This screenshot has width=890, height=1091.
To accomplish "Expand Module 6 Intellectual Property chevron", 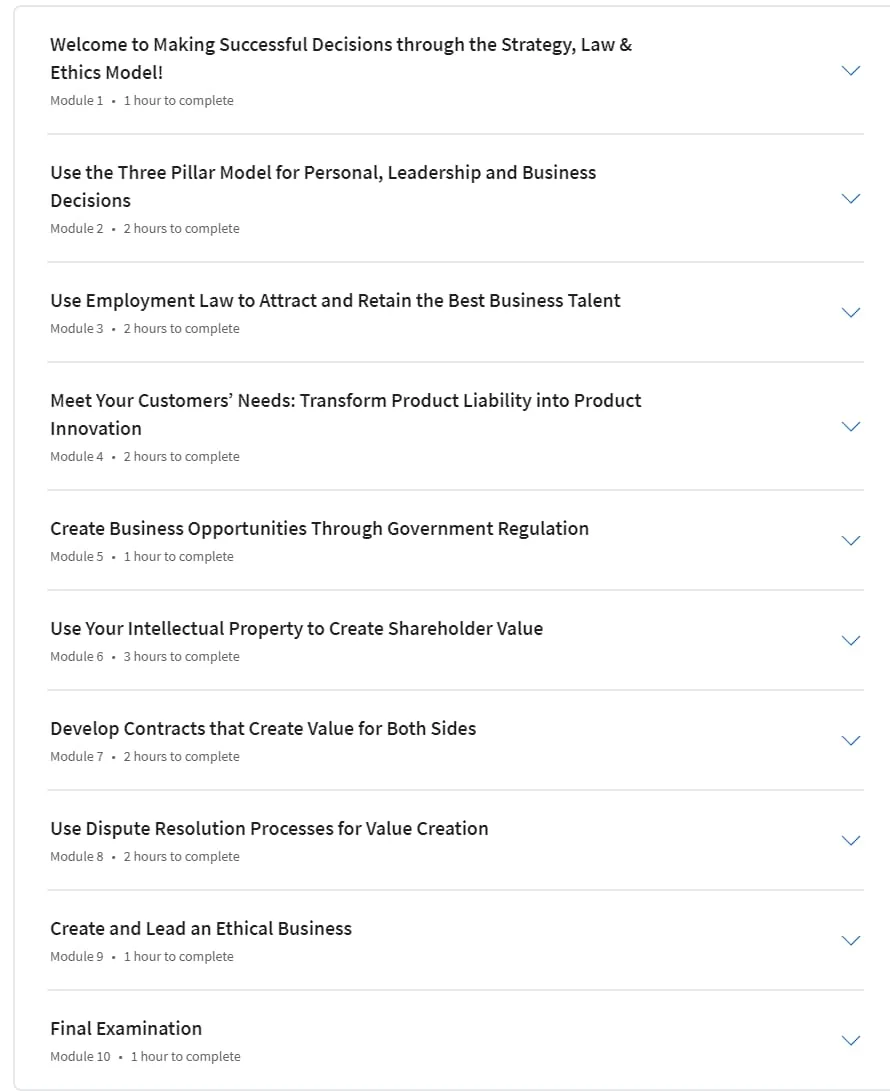I will click(850, 641).
